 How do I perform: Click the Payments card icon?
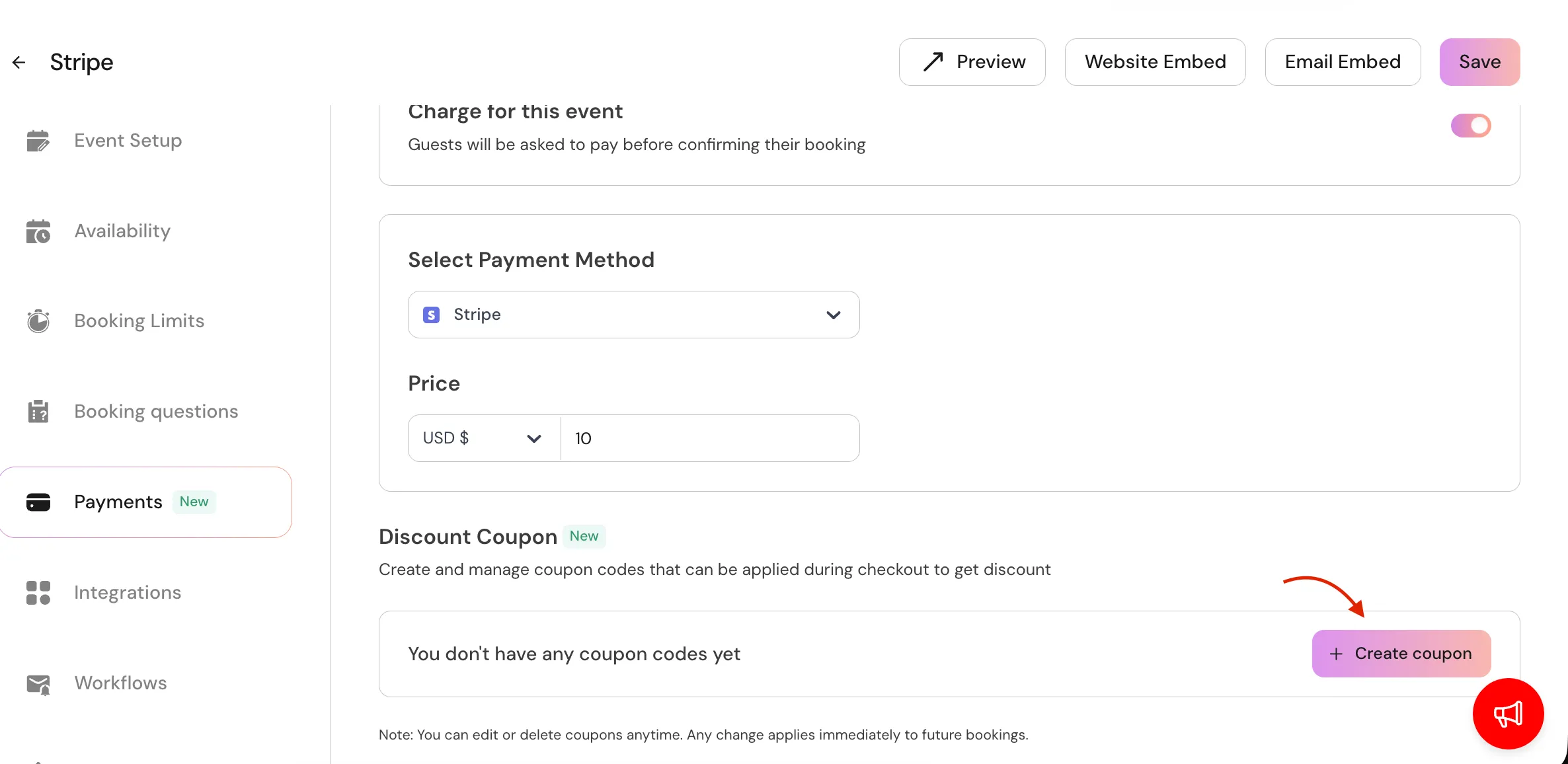coord(38,502)
